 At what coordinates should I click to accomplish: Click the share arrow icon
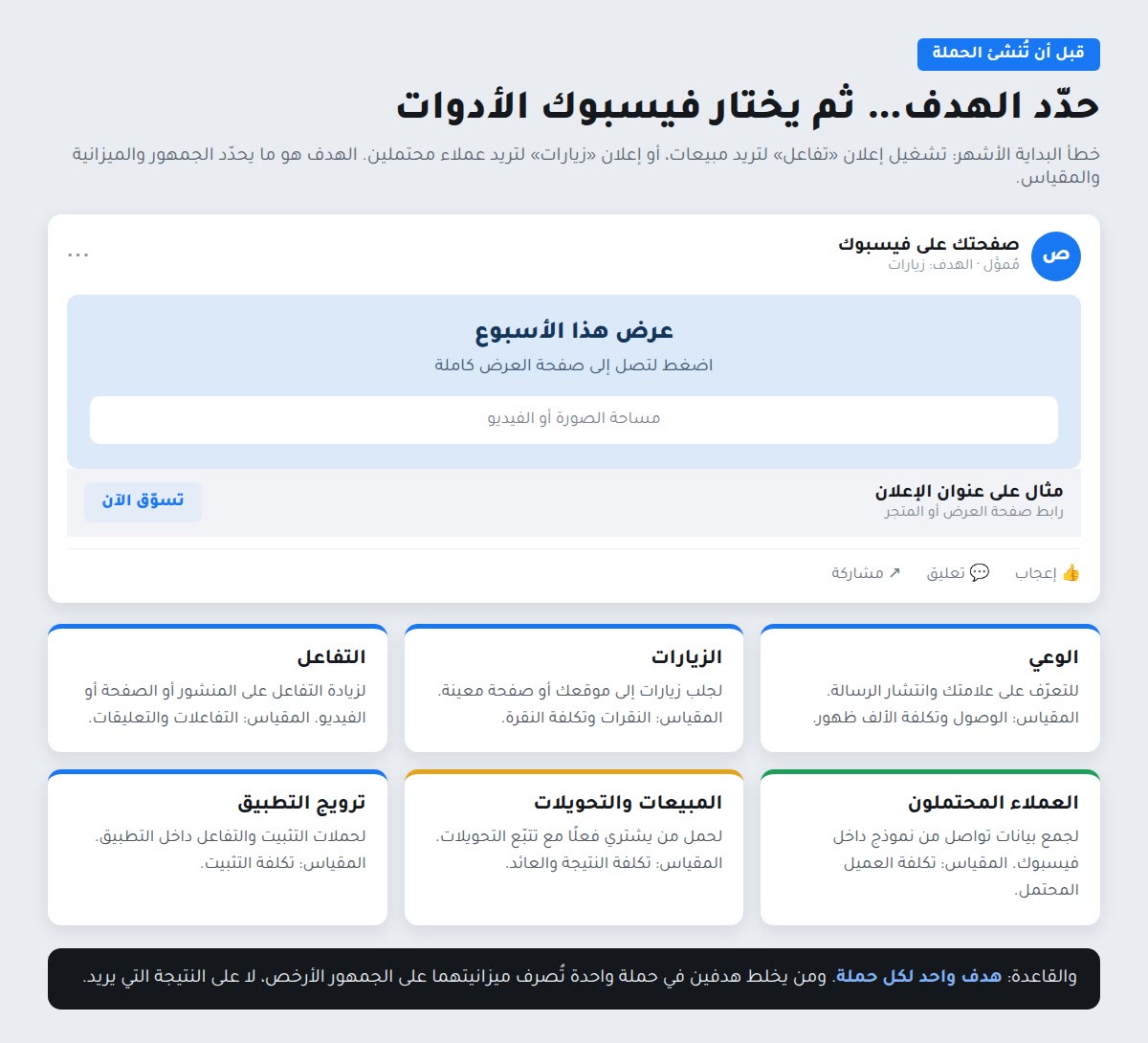(x=894, y=573)
